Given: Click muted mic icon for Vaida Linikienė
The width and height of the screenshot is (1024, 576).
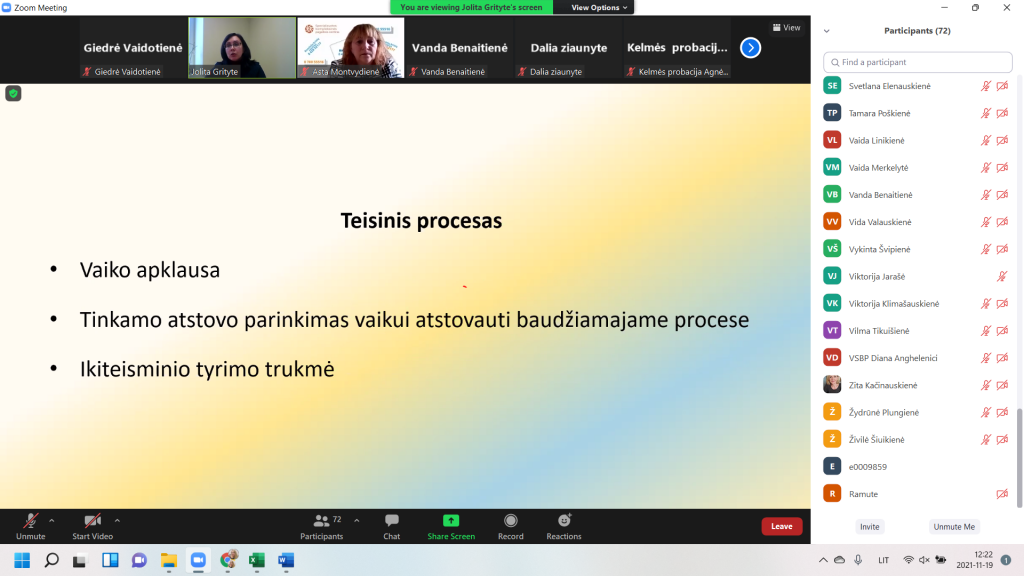Looking at the screenshot, I should [985, 140].
